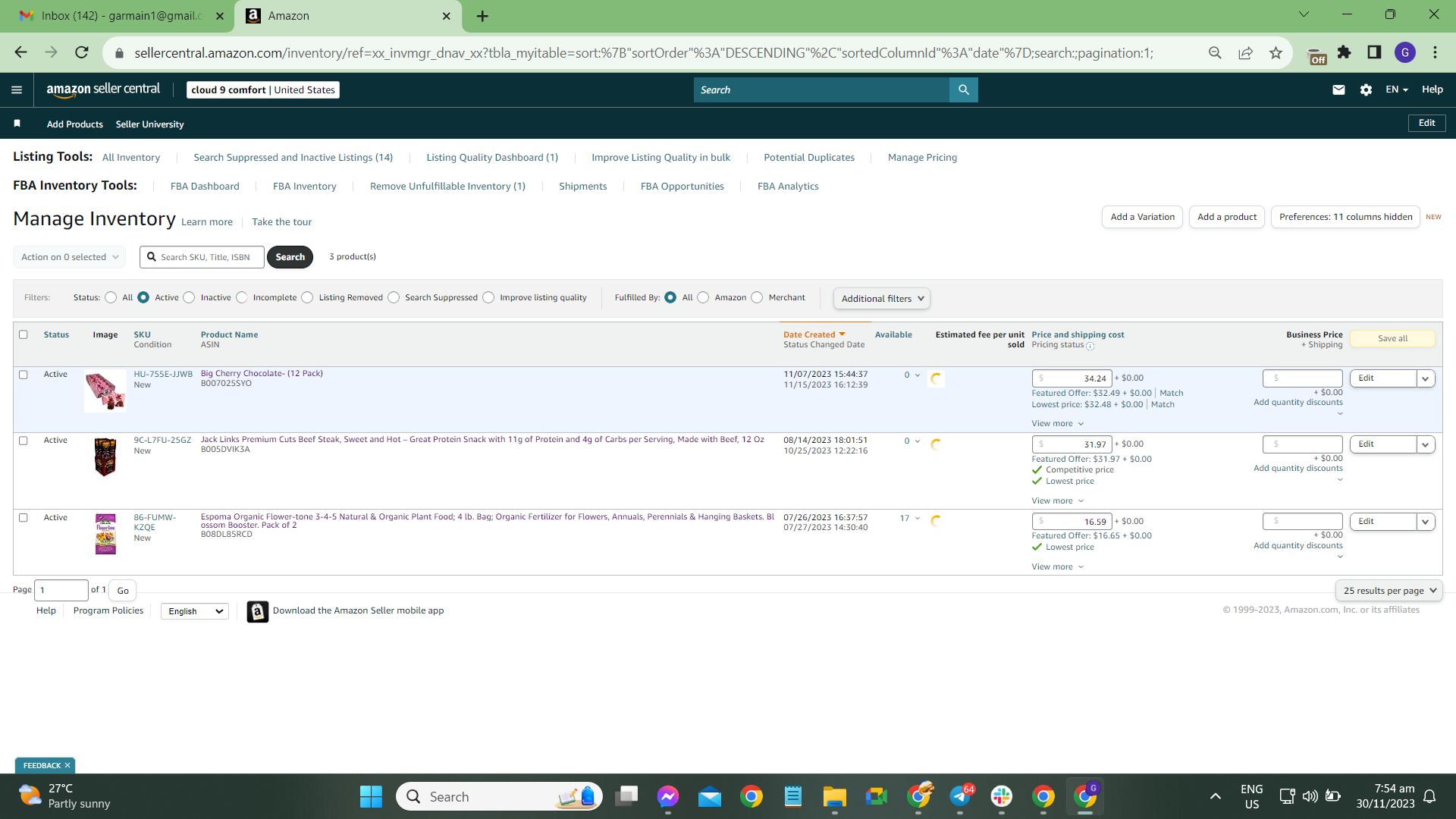Open the Listing Quality Dashboard
The width and height of the screenshot is (1456, 819).
click(x=492, y=158)
